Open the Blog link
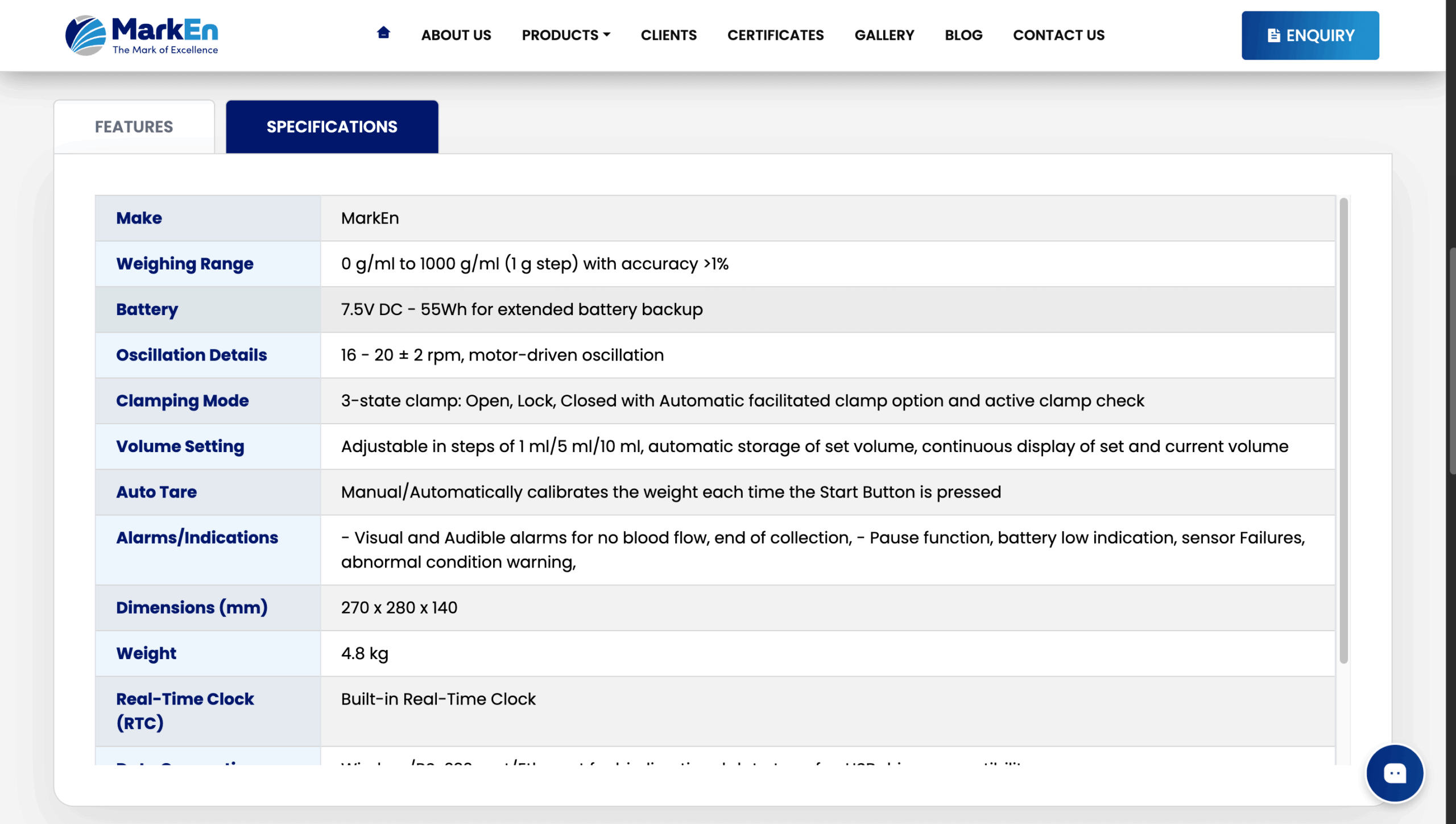1456x824 pixels. point(963,35)
